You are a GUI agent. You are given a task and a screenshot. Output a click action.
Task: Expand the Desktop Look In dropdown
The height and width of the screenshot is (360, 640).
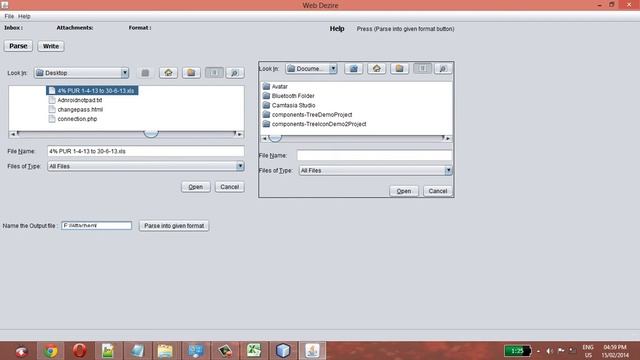pos(124,73)
